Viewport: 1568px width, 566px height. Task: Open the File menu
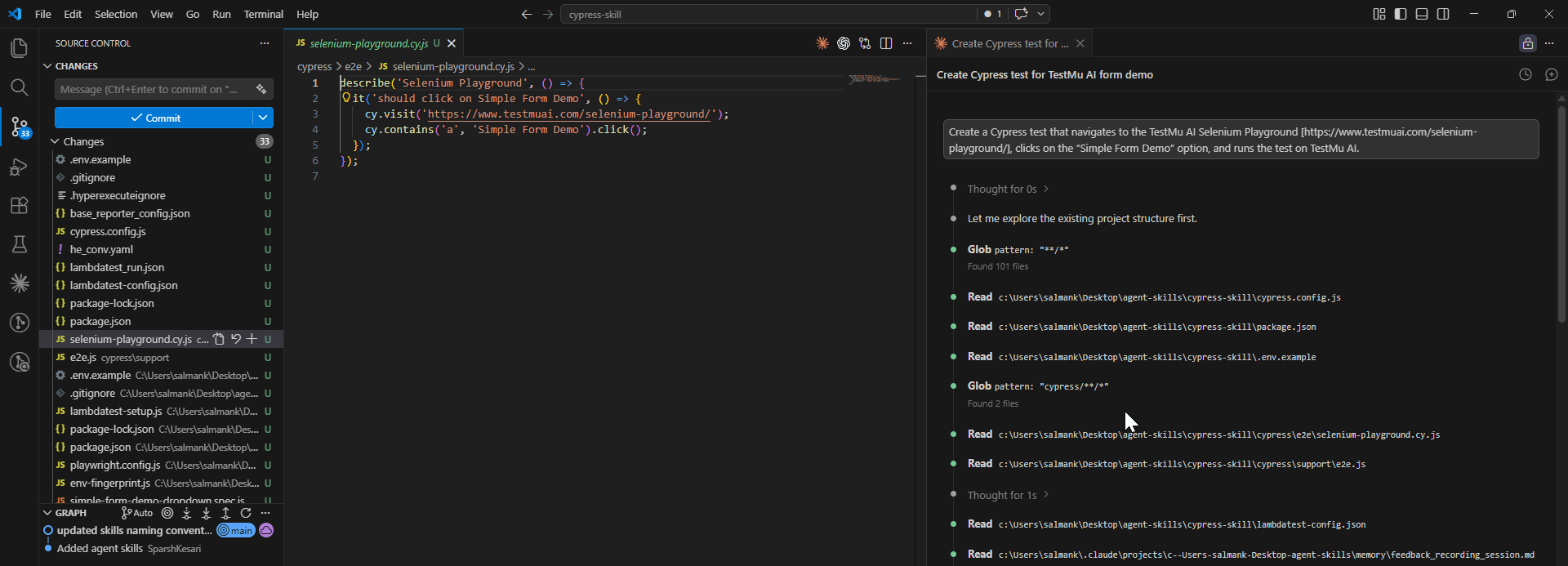point(43,14)
